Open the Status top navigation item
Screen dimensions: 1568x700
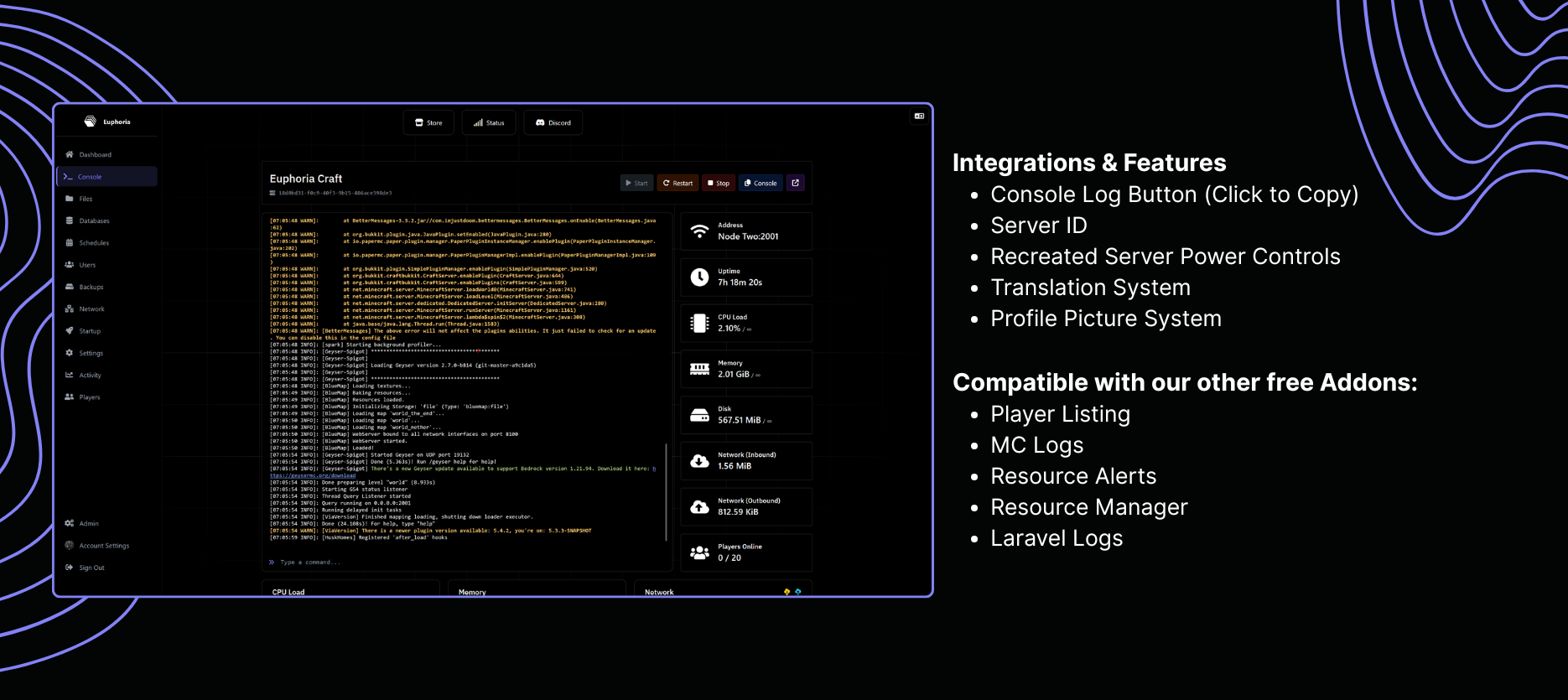[x=489, y=122]
